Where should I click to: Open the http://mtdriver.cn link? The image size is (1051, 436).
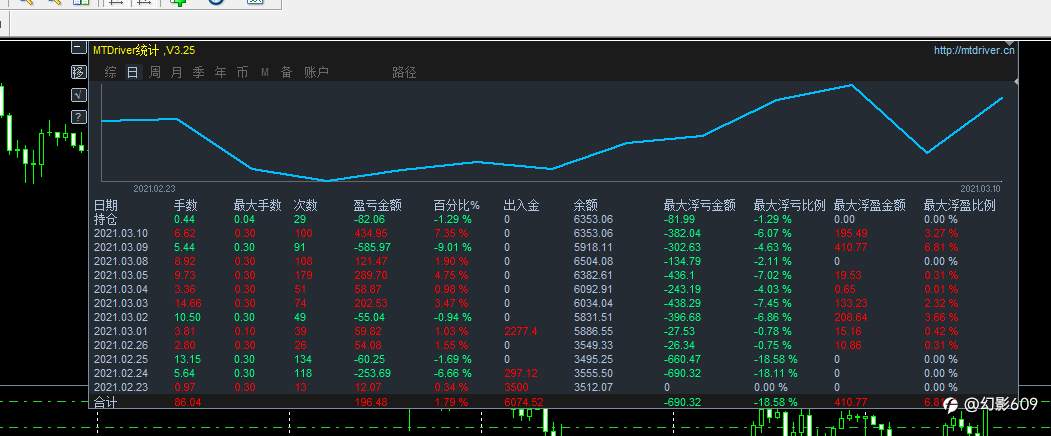(974, 50)
